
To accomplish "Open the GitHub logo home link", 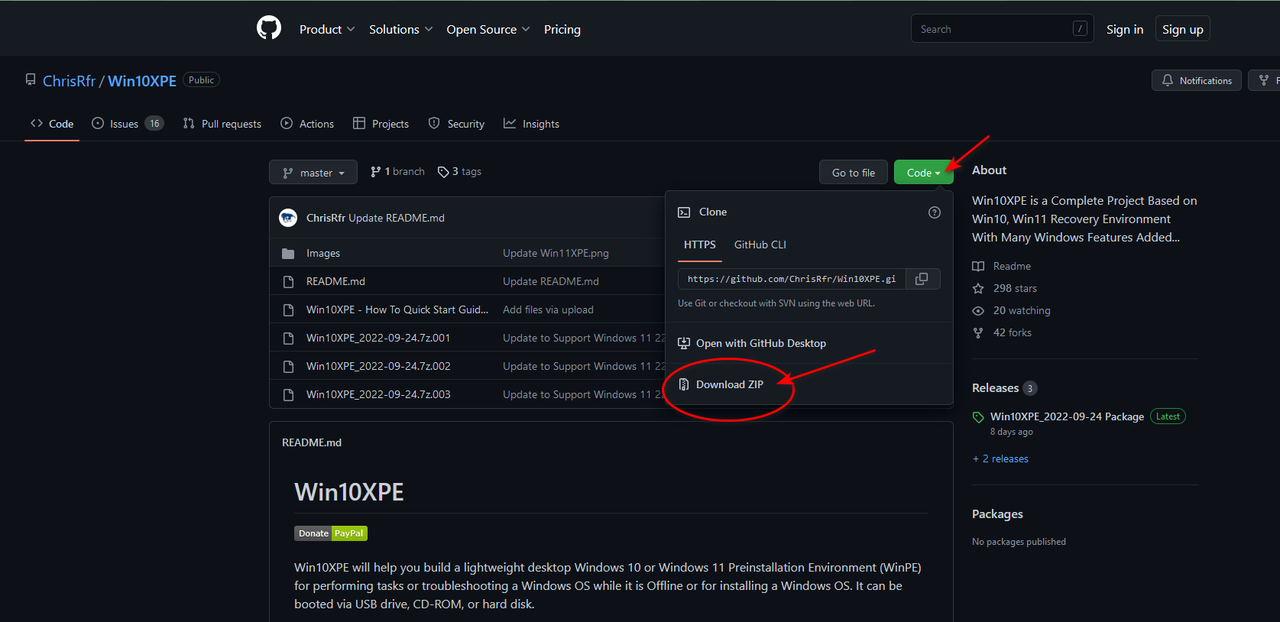I will click(x=269, y=28).
